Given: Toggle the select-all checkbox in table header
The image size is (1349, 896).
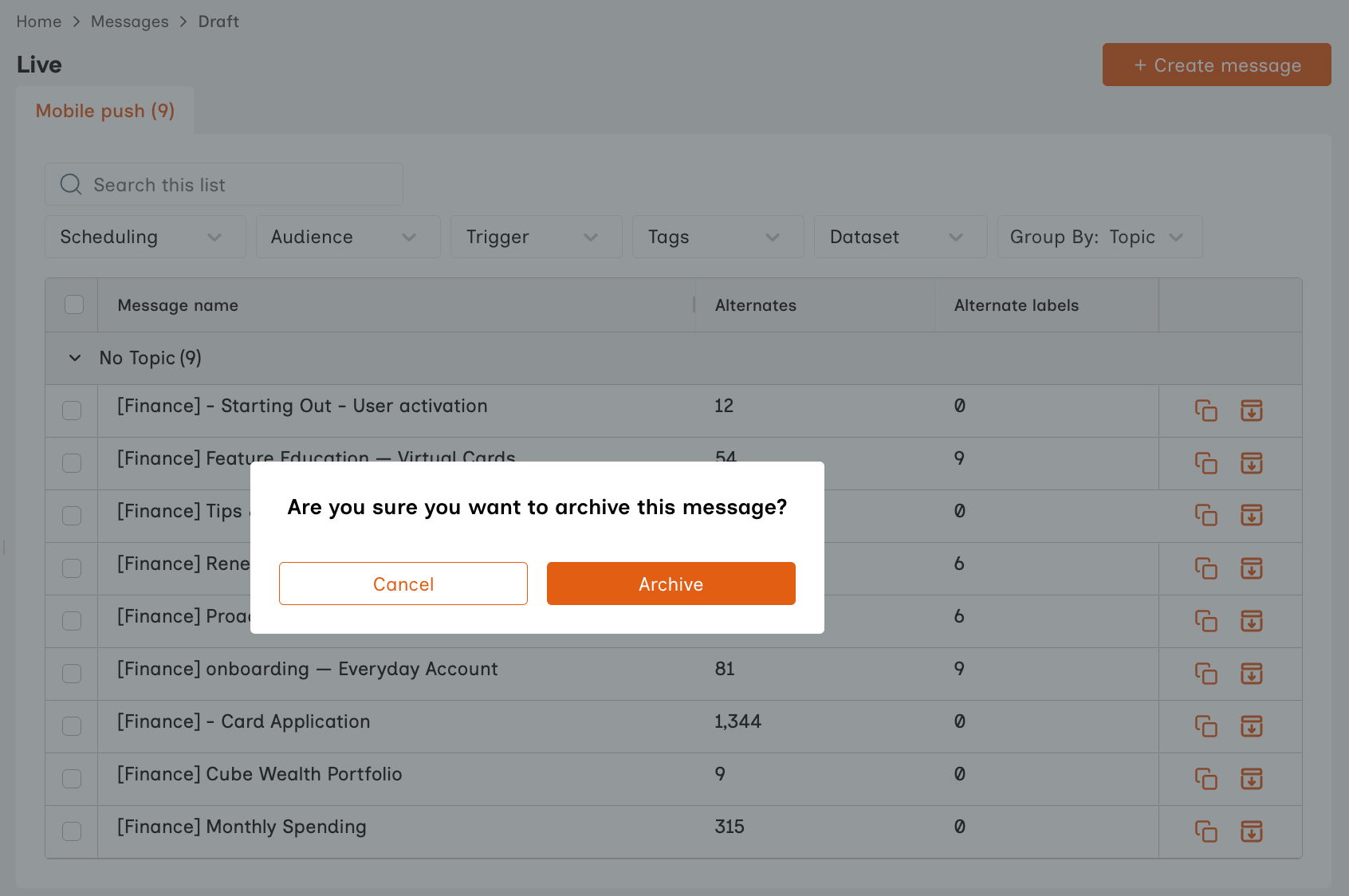Looking at the screenshot, I should coord(74,305).
